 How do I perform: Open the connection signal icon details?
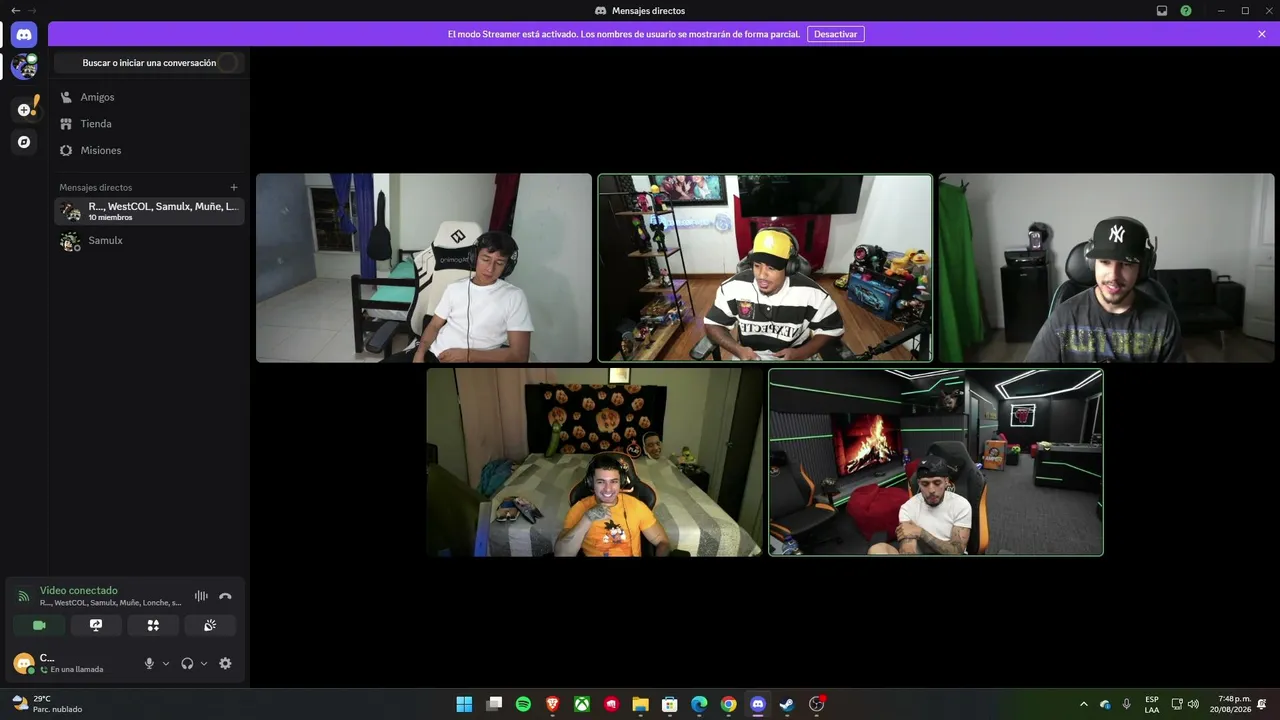(24, 596)
